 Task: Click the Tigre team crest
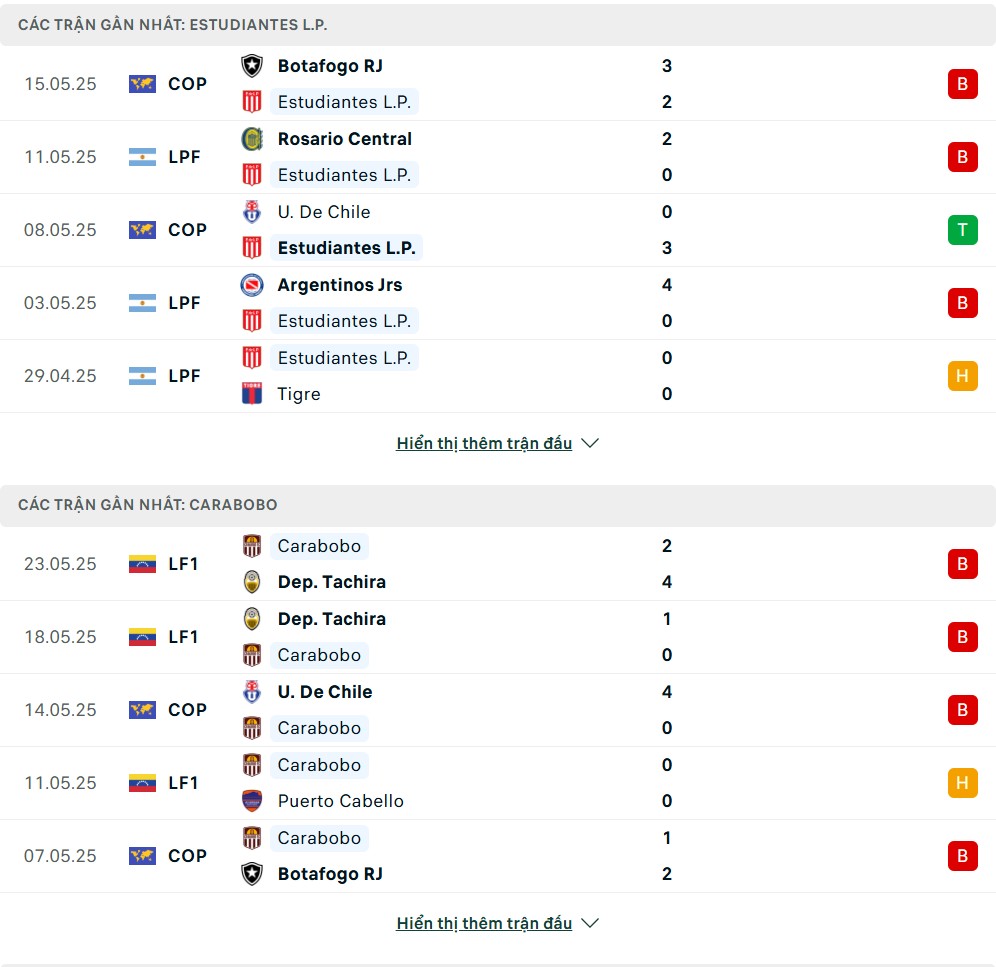pos(252,393)
